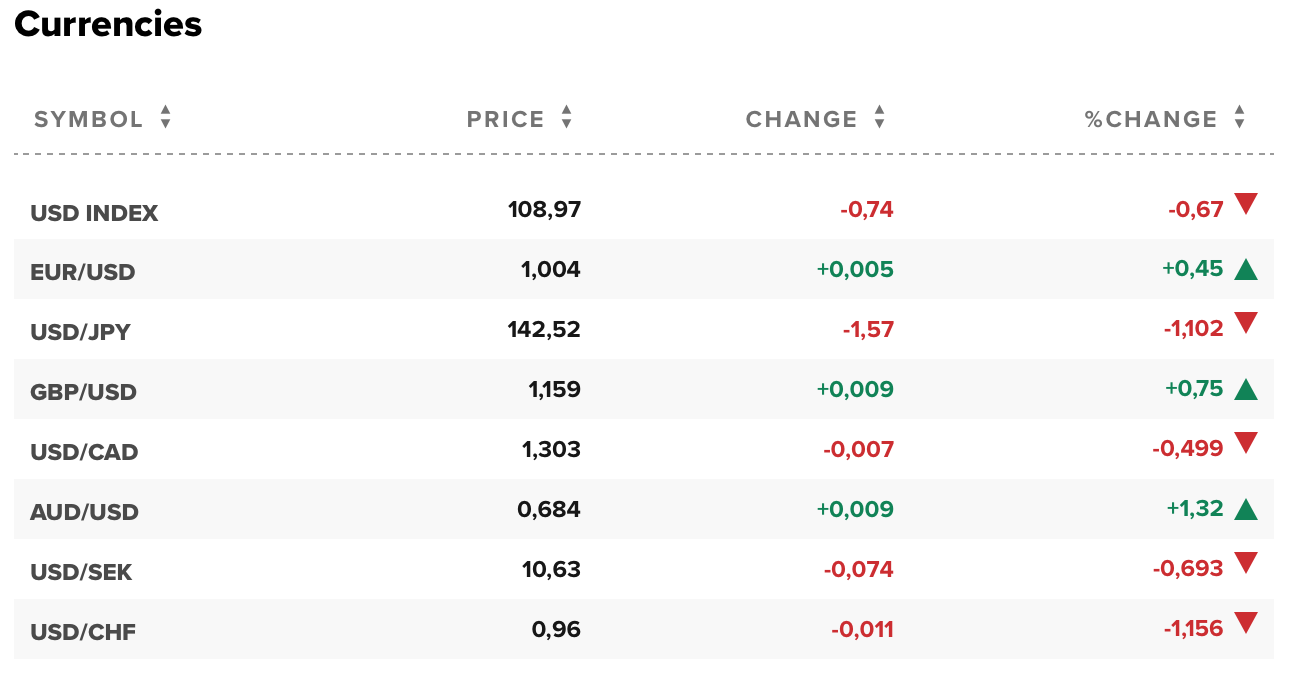Open the EUR/USD symbol link
1294x680 pixels.
pos(83,272)
